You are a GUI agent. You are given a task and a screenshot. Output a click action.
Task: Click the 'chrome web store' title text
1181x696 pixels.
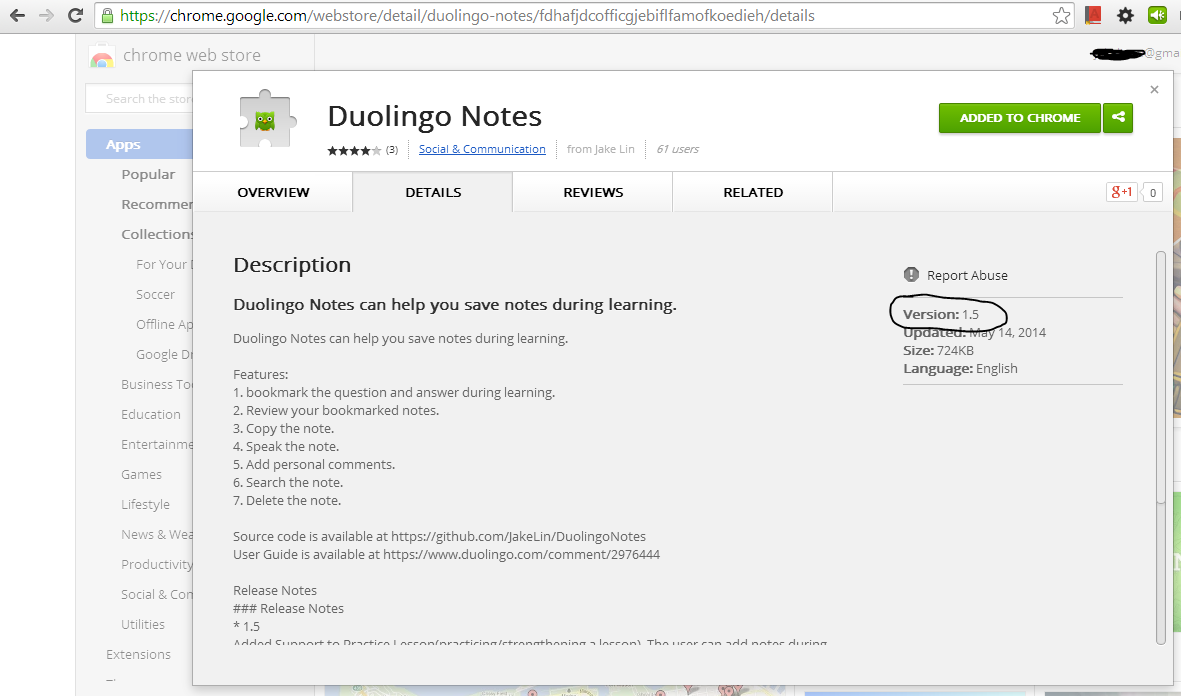point(192,55)
